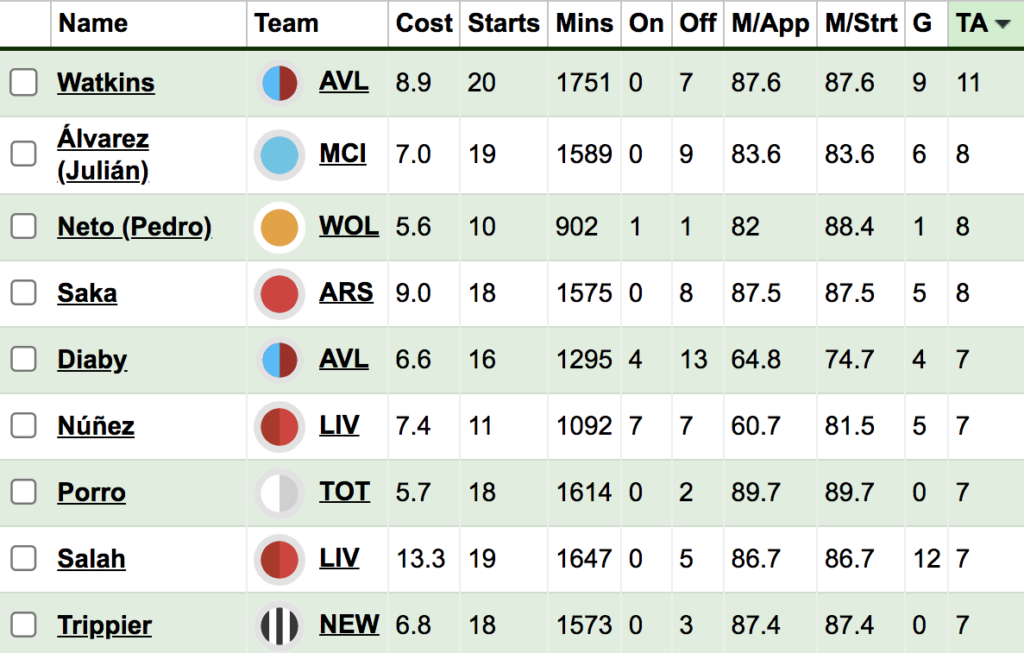Tick the checkbox for Watkins
1024x653 pixels.
click(x=23, y=83)
